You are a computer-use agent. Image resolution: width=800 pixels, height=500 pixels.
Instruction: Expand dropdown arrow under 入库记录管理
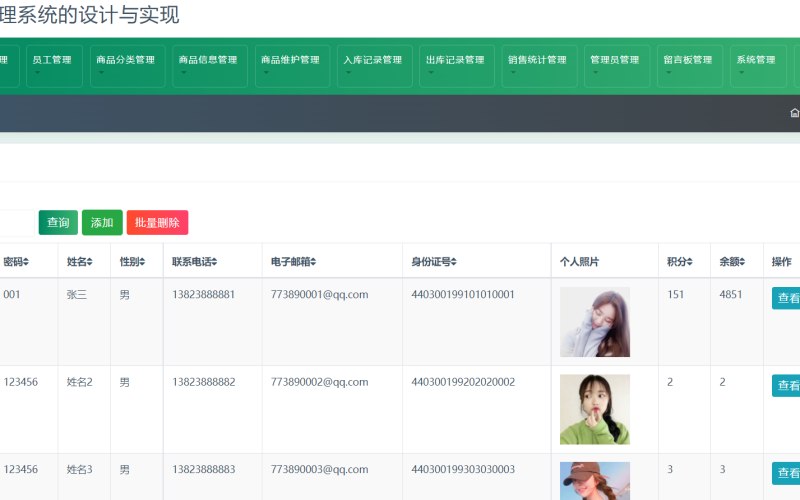point(348,72)
